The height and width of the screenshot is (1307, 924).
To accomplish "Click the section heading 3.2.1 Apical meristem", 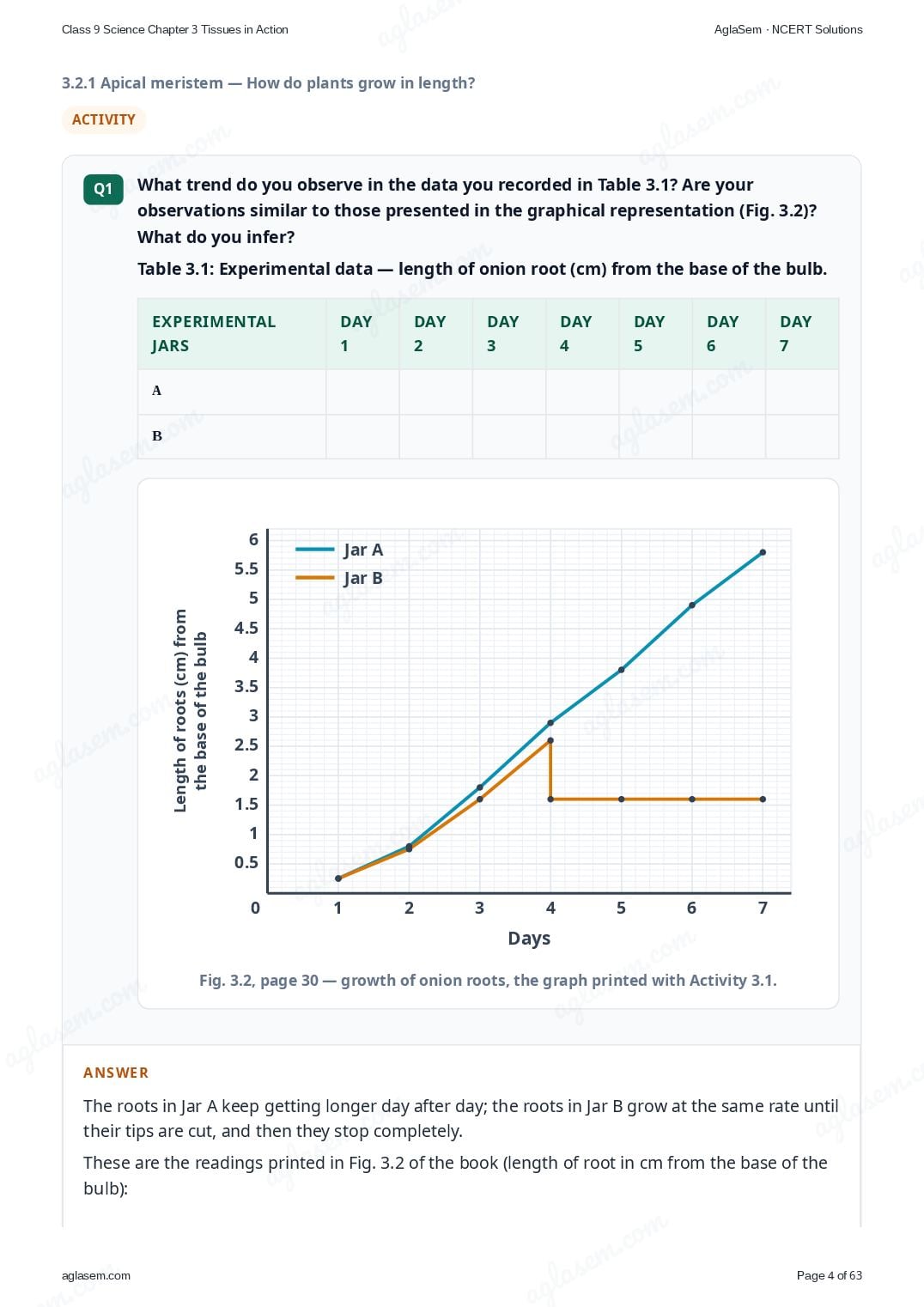I will [268, 83].
